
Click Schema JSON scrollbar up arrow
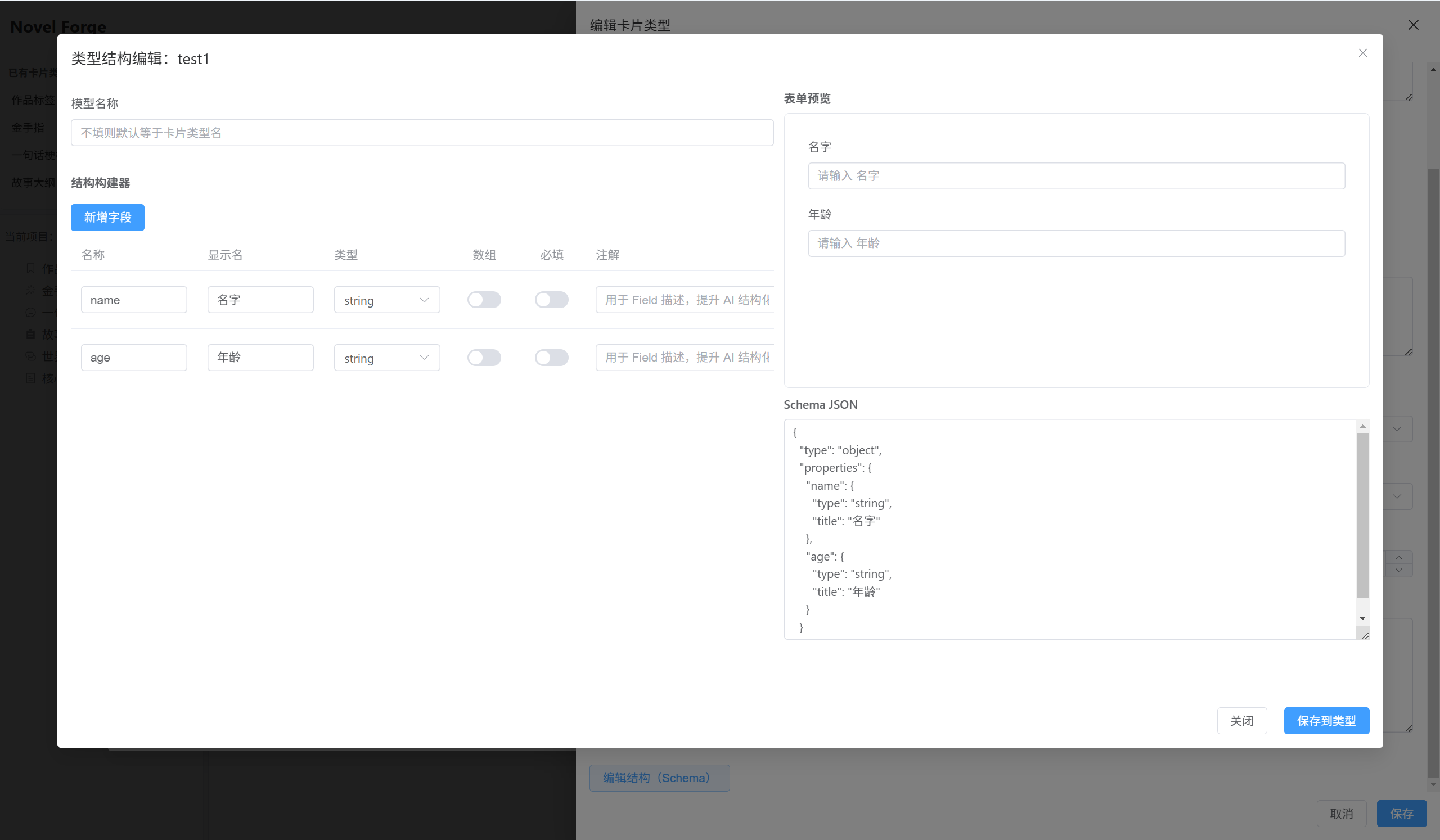click(1362, 427)
